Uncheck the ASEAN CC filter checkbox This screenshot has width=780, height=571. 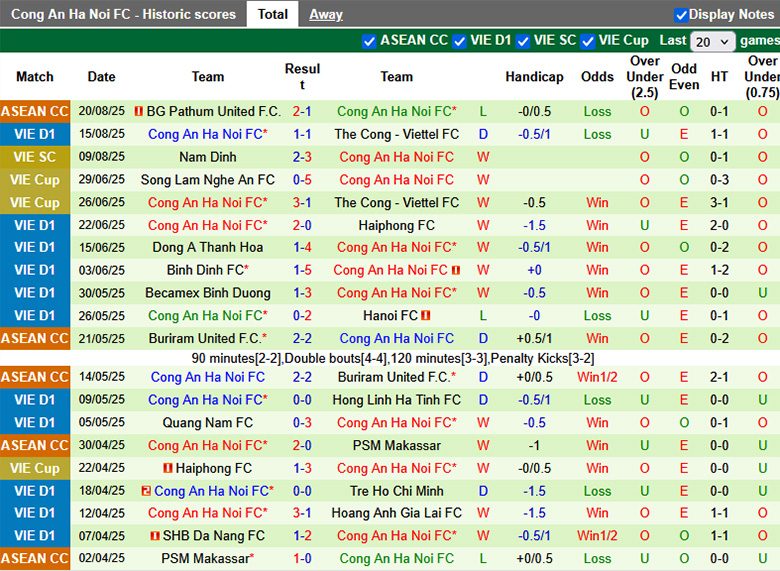tap(369, 41)
